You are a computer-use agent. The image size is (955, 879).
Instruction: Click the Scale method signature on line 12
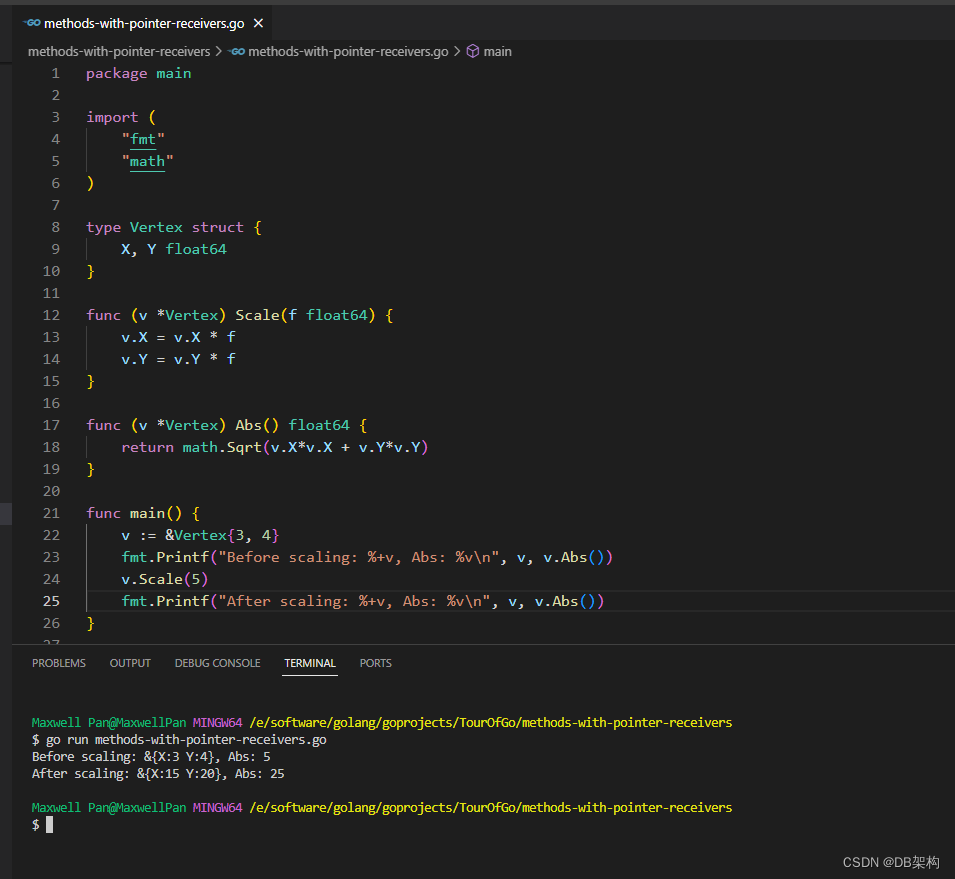coord(239,316)
